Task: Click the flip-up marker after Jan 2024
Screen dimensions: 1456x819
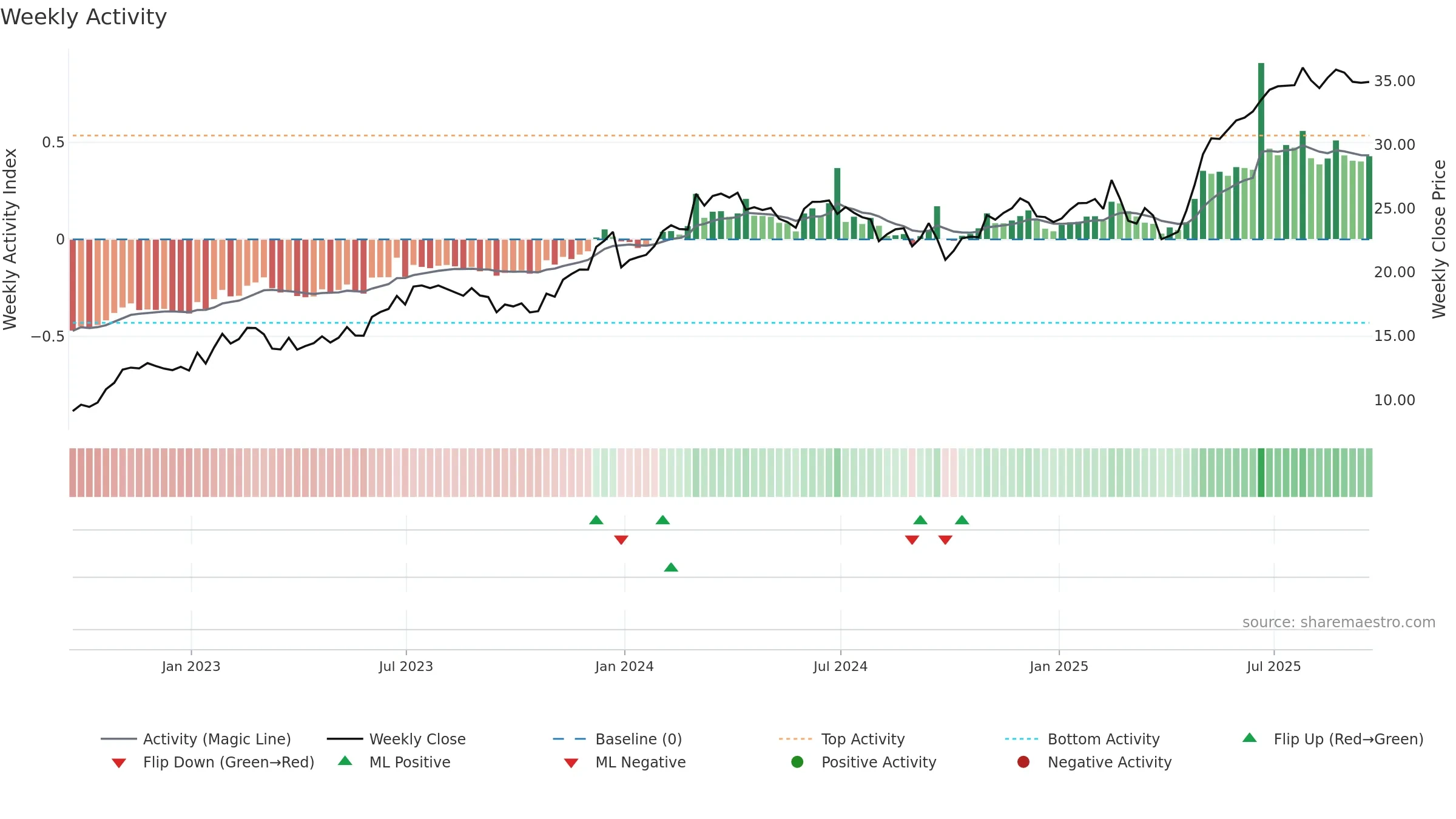Action: point(663,520)
